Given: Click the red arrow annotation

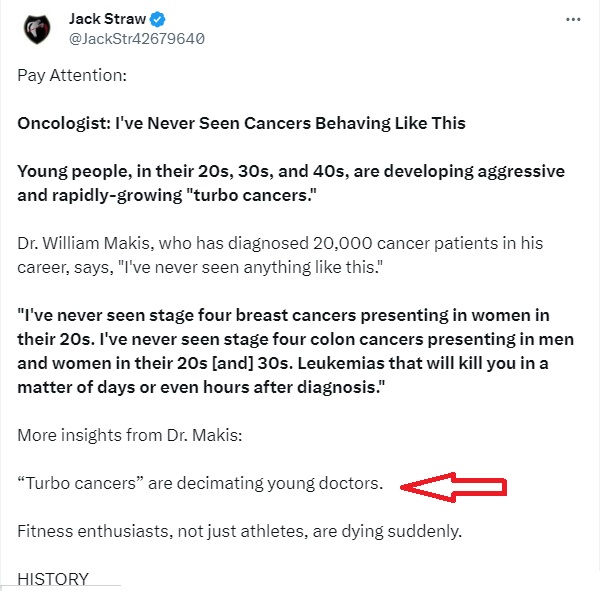Looking at the screenshot, I should coord(453,487).
